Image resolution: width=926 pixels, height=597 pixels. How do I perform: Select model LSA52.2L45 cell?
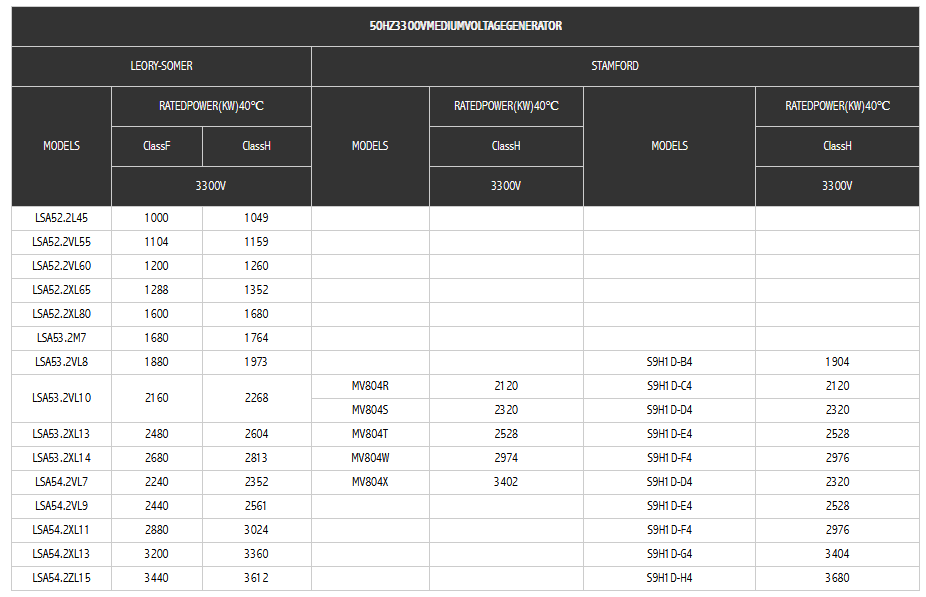61,218
